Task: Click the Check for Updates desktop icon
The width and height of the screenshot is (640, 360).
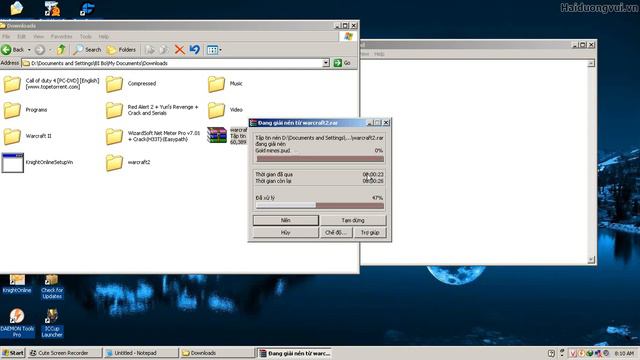Action: coord(52,287)
